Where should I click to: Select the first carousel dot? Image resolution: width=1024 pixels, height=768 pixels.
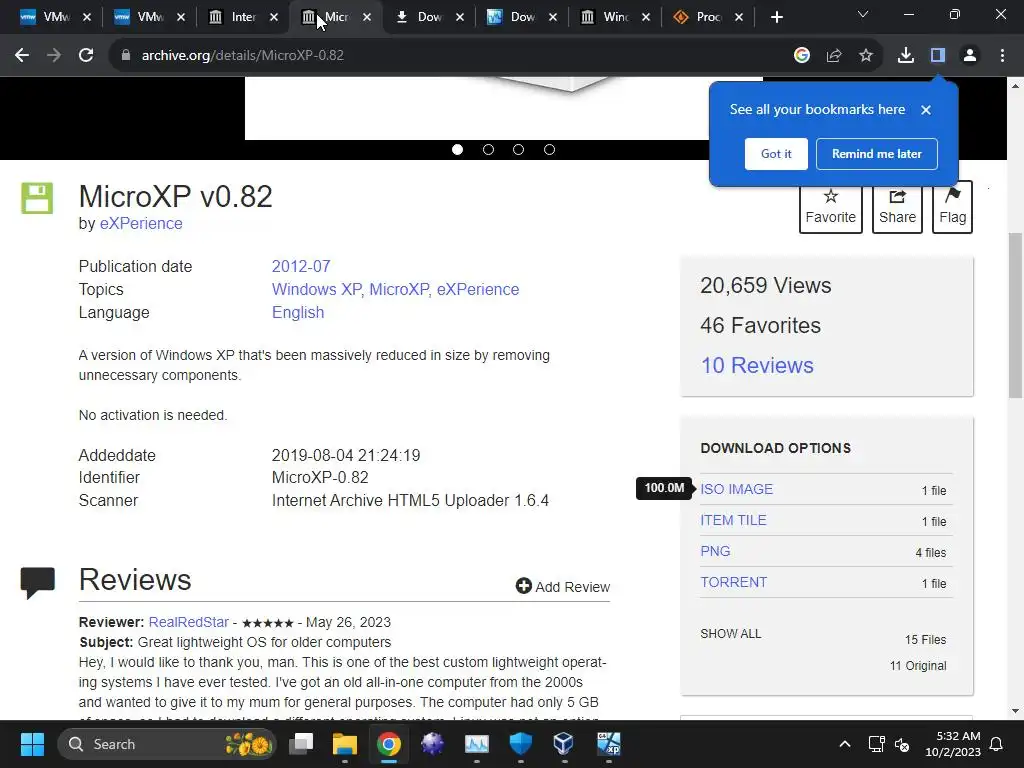[x=457, y=150]
